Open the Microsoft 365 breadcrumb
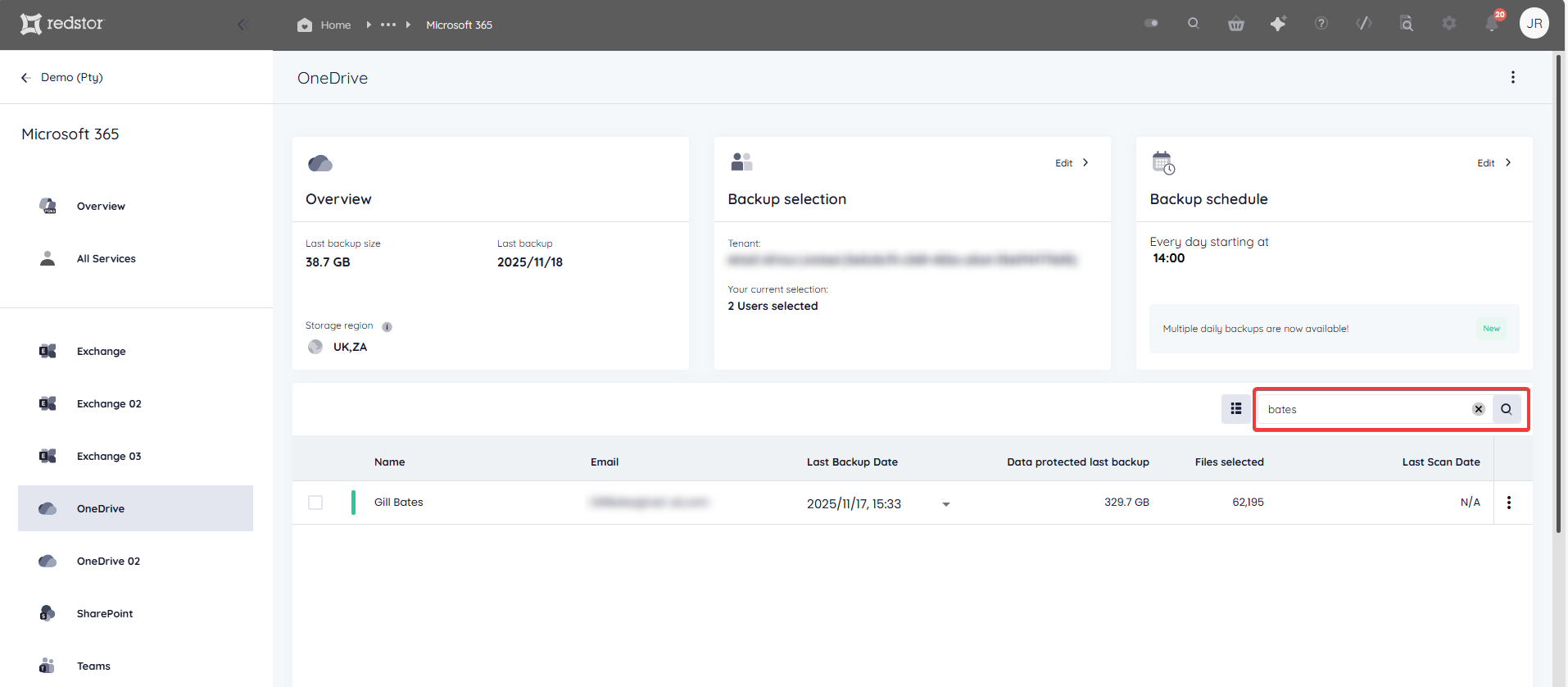The image size is (1568, 687). (x=459, y=25)
